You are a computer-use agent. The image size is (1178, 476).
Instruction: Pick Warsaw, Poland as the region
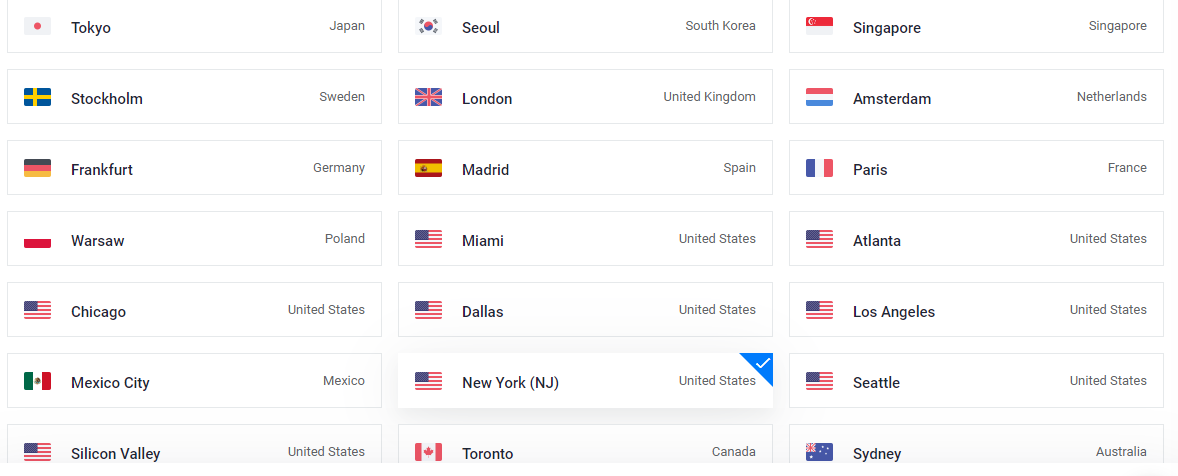pyautogui.click(x=194, y=239)
